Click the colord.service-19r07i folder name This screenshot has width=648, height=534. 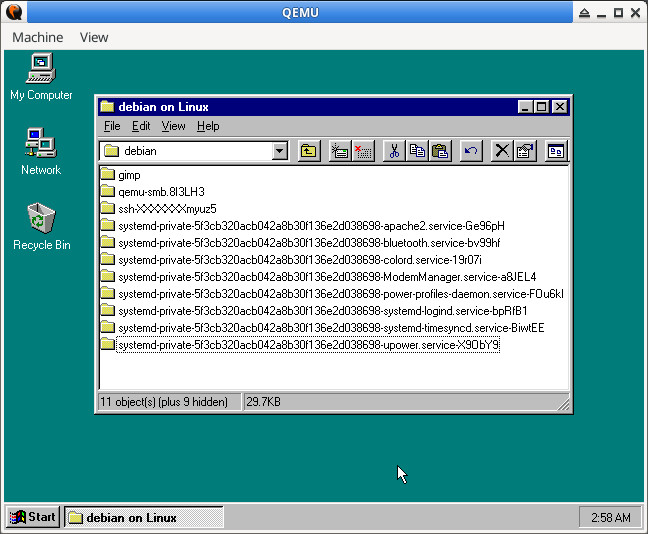pyautogui.click(x=300, y=260)
